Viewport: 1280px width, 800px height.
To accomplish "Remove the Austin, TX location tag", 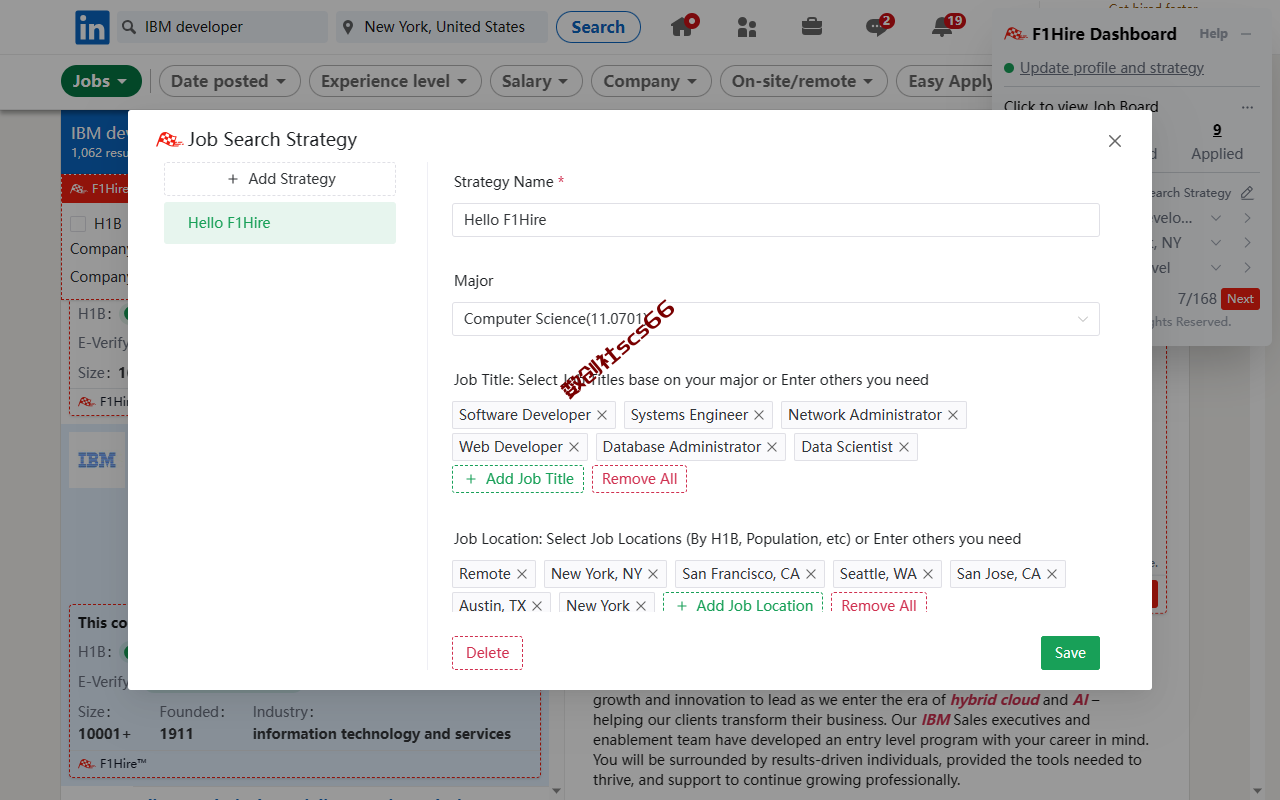I will pyautogui.click(x=537, y=606).
